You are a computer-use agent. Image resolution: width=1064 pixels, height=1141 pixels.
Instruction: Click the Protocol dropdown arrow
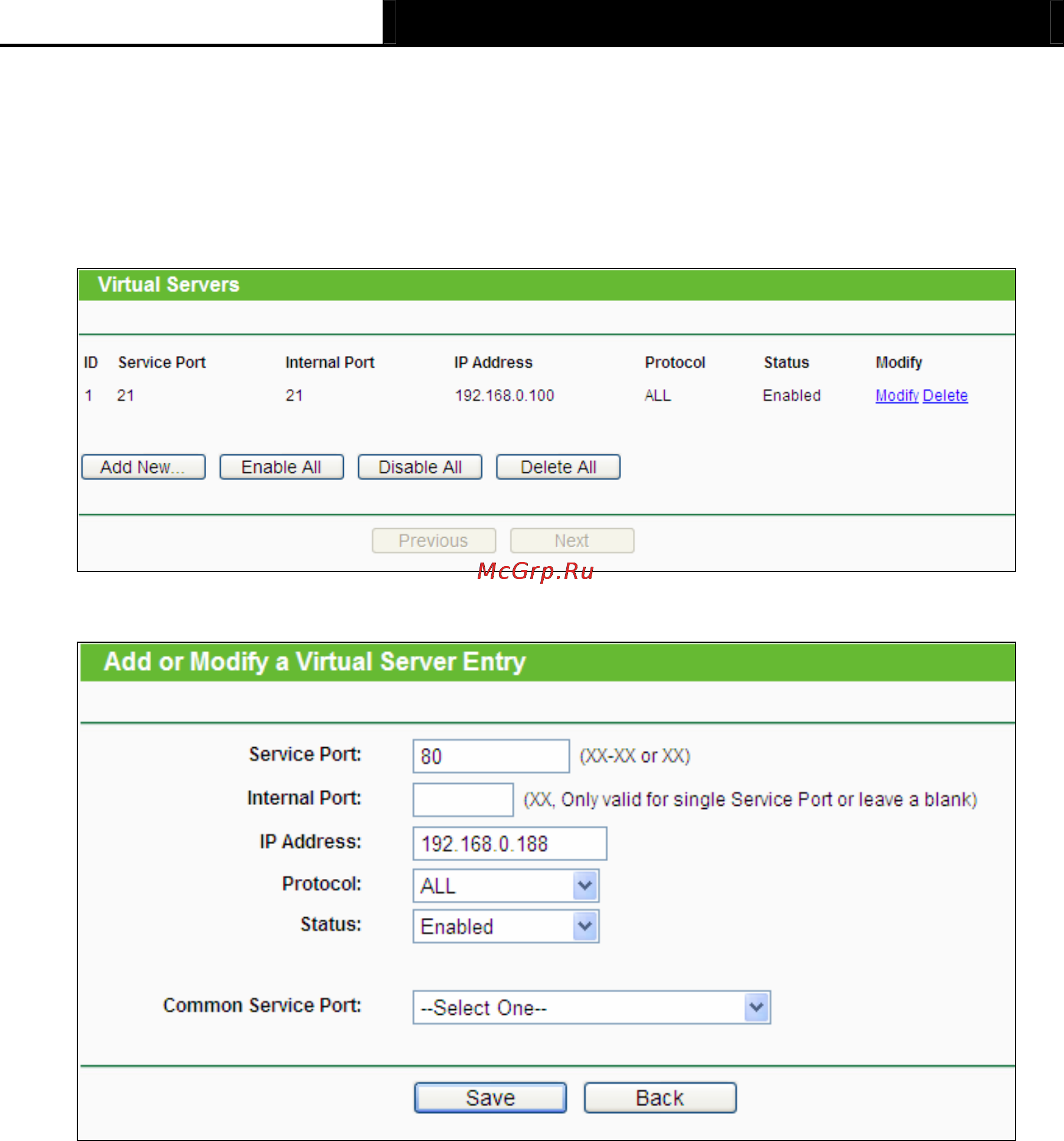585,885
